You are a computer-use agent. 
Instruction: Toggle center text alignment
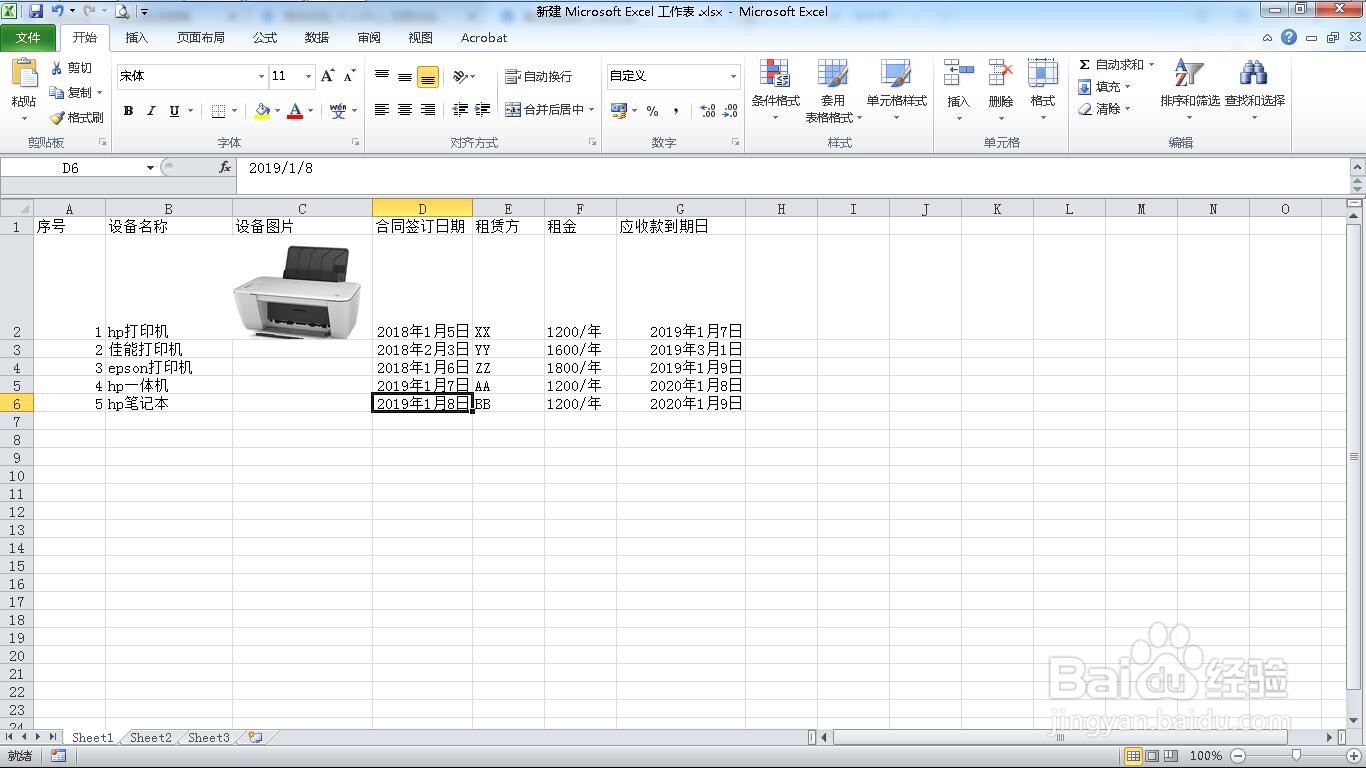(405, 110)
